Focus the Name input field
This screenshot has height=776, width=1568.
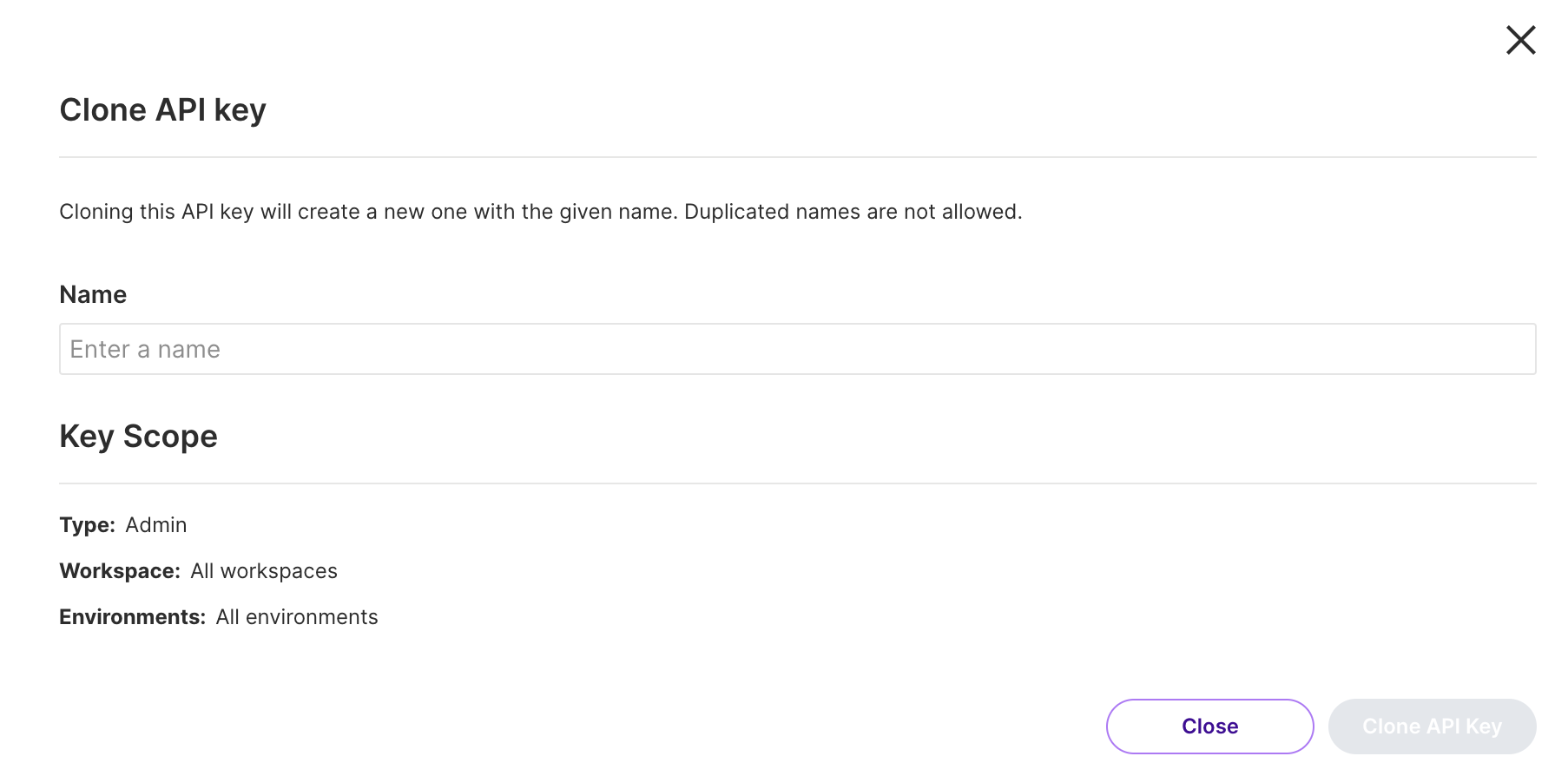(797, 349)
